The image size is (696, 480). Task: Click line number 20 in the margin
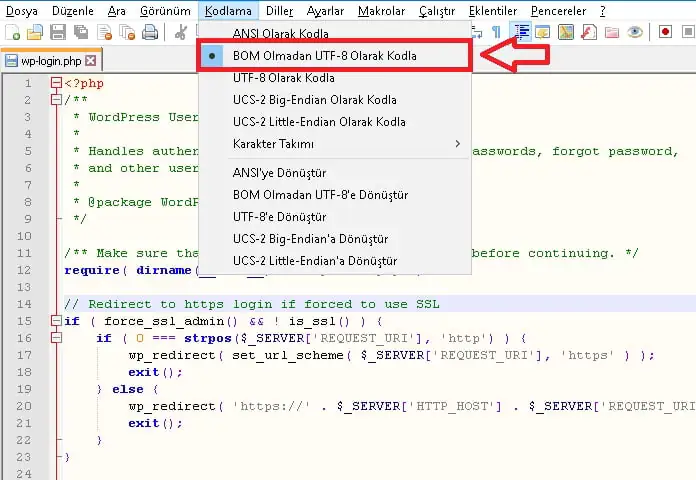coord(25,406)
